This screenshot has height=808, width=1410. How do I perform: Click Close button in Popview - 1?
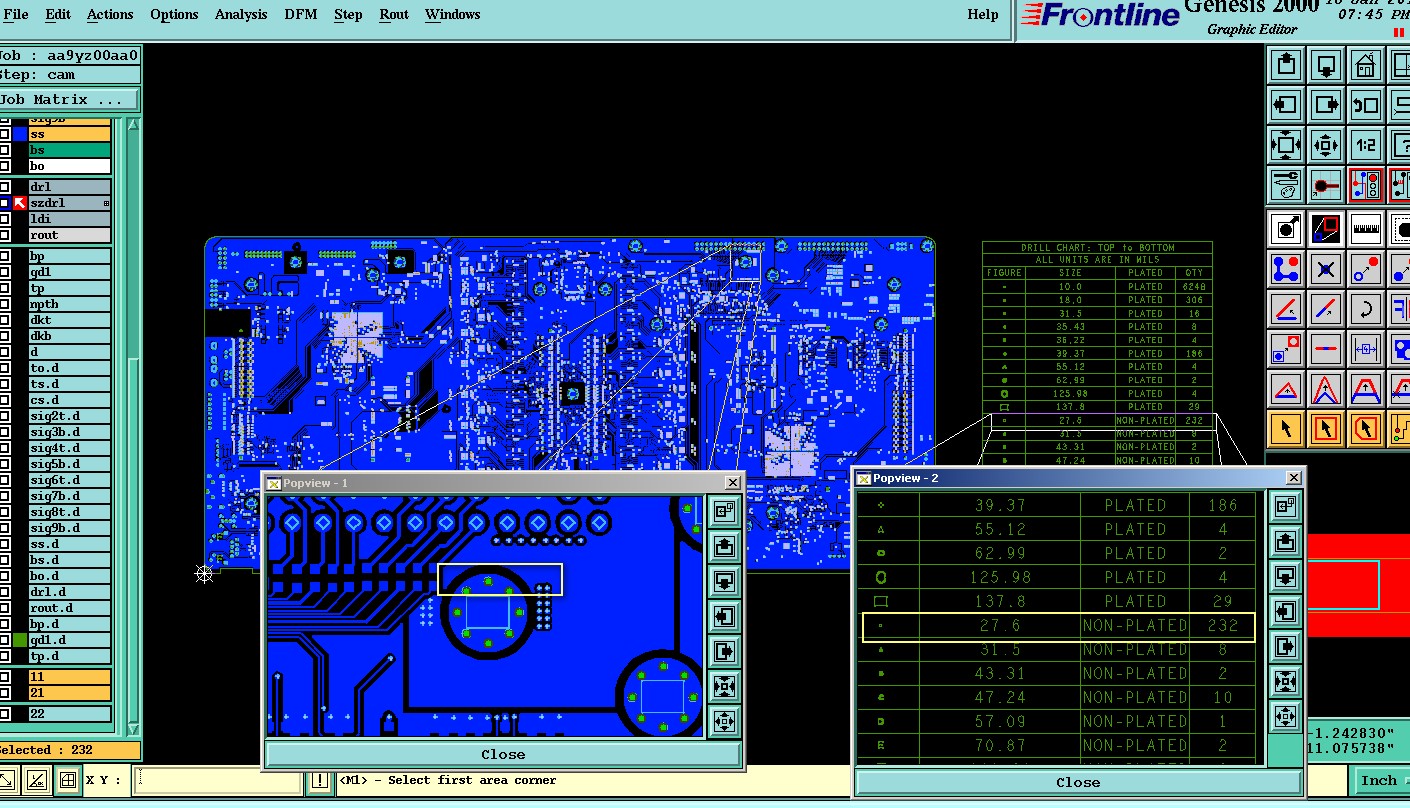click(x=503, y=754)
